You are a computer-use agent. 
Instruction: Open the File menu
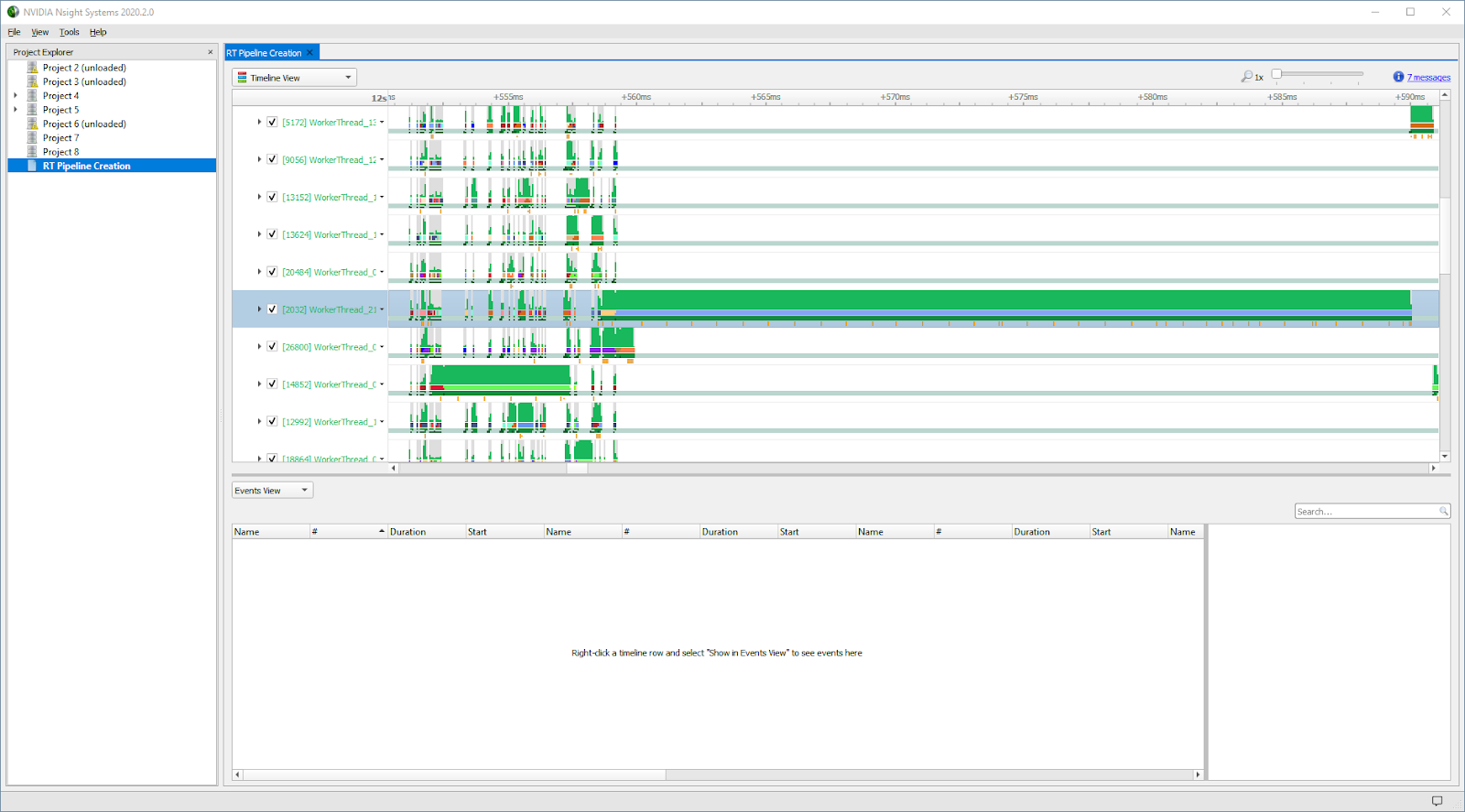click(x=15, y=32)
